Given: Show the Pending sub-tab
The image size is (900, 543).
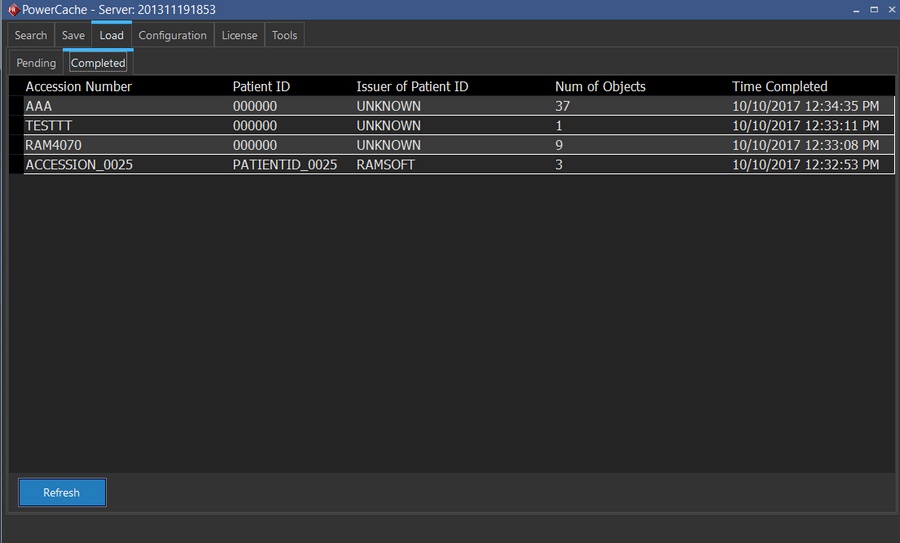Looking at the screenshot, I should pyautogui.click(x=36, y=63).
